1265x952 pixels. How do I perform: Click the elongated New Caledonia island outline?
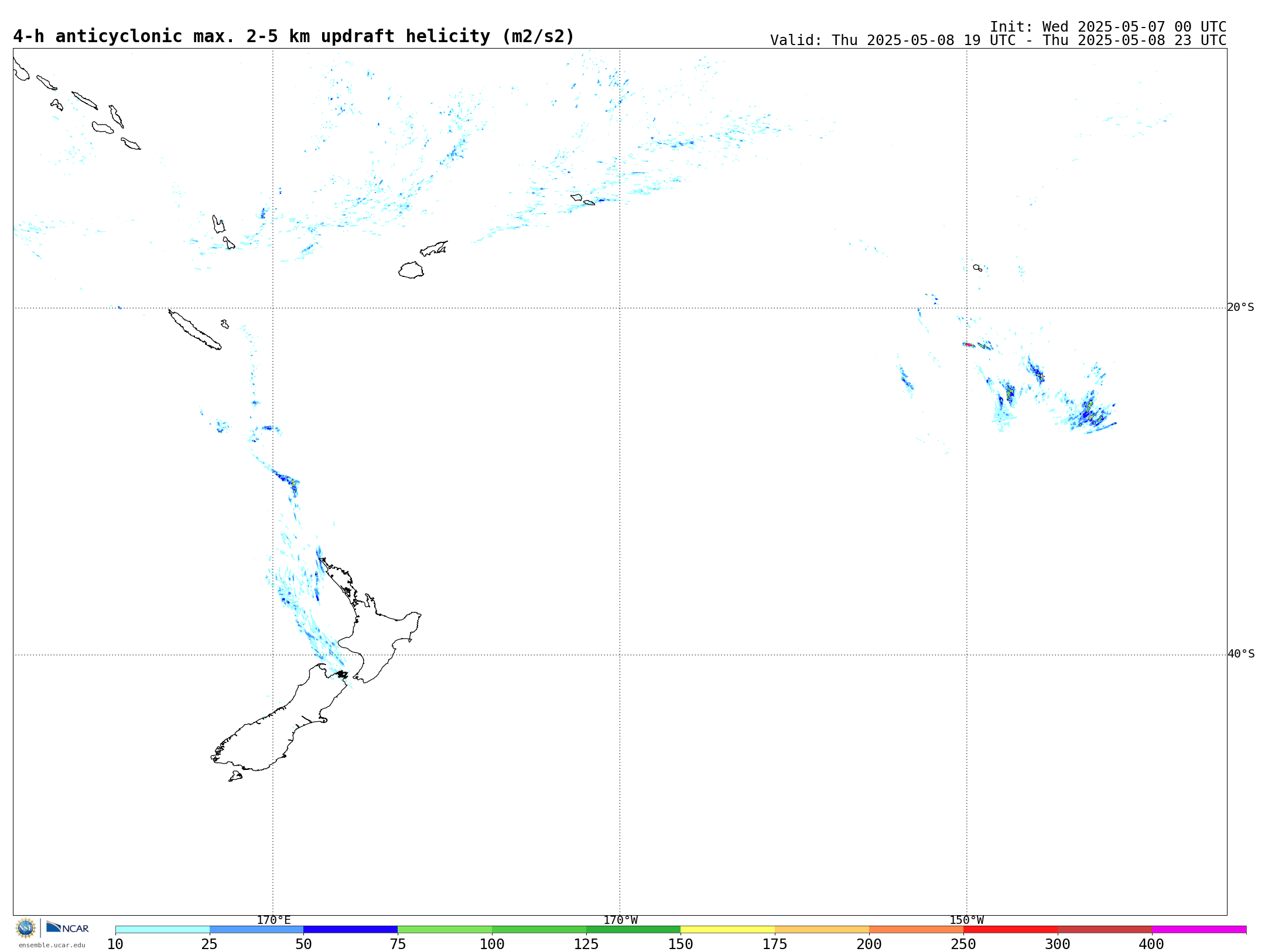(x=194, y=330)
